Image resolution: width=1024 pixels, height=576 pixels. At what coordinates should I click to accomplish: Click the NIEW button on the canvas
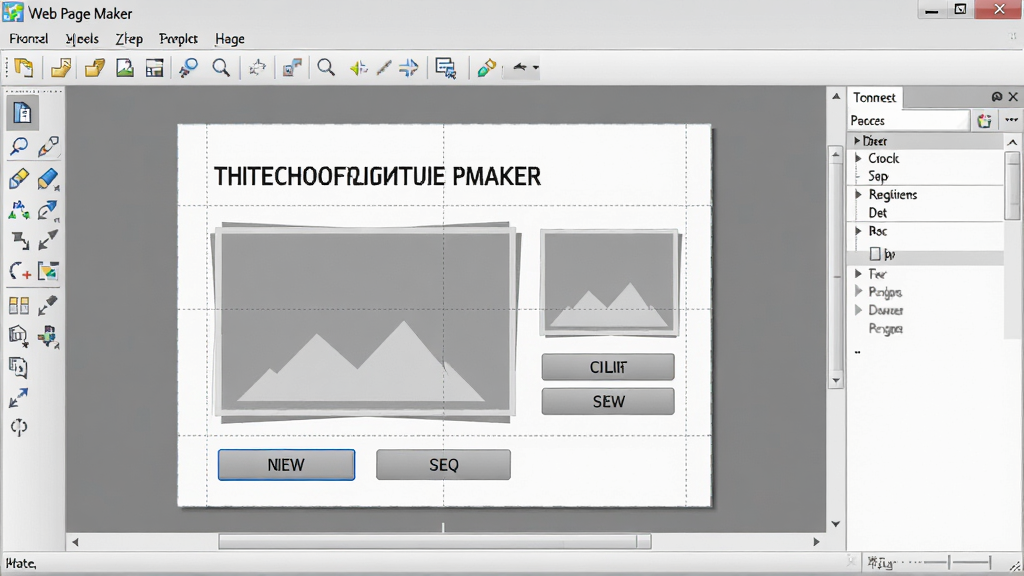click(287, 465)
